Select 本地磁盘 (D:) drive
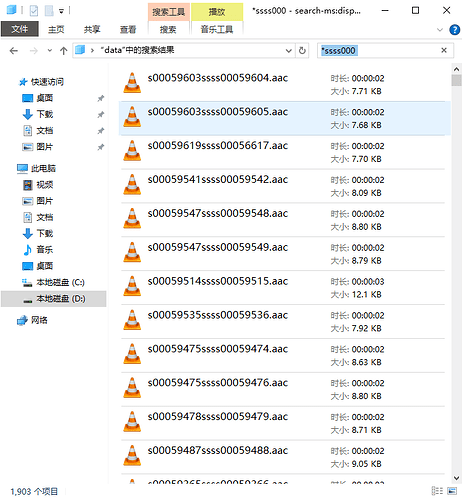The image size is (462, 500). pos(61,299)
